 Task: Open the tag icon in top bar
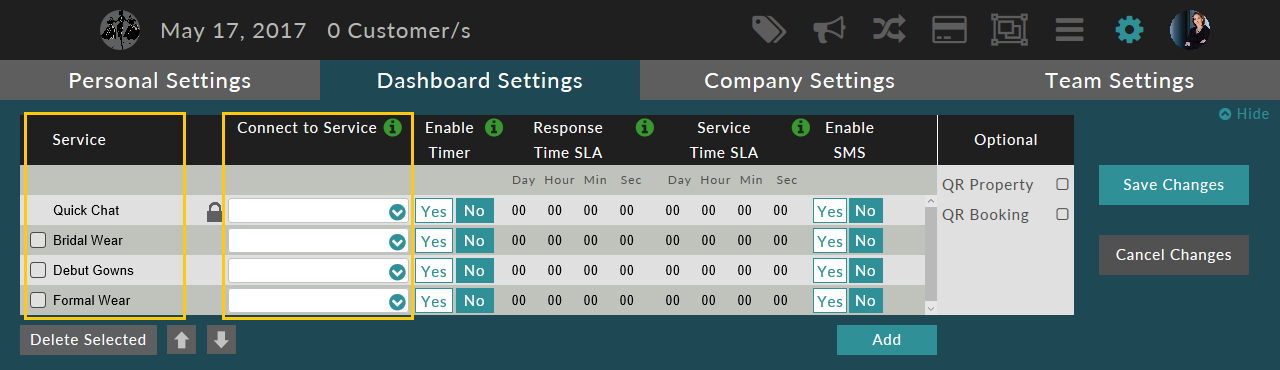coord(769,30)
